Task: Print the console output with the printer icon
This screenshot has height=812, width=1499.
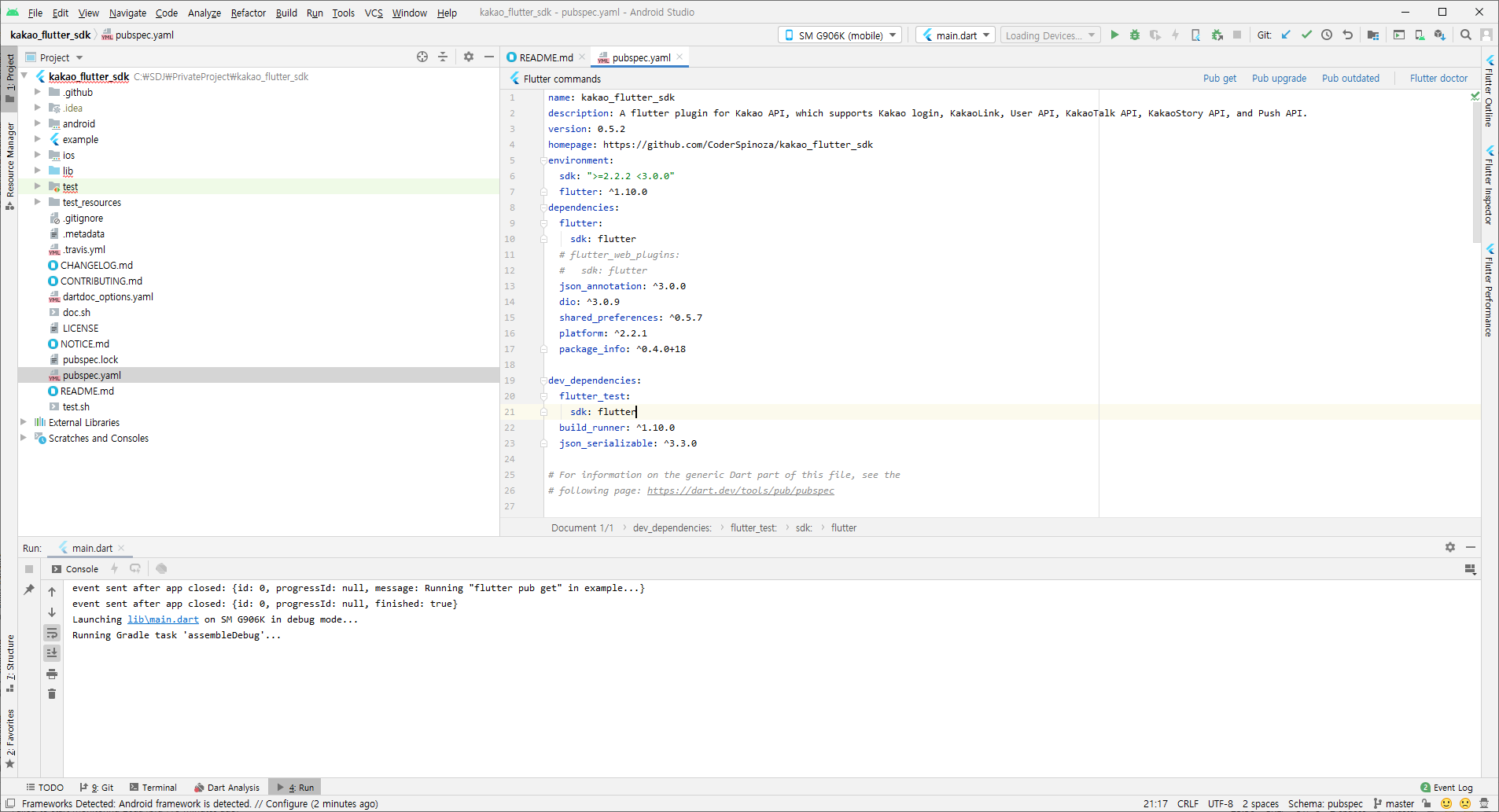Action: [x=52, y=674]
